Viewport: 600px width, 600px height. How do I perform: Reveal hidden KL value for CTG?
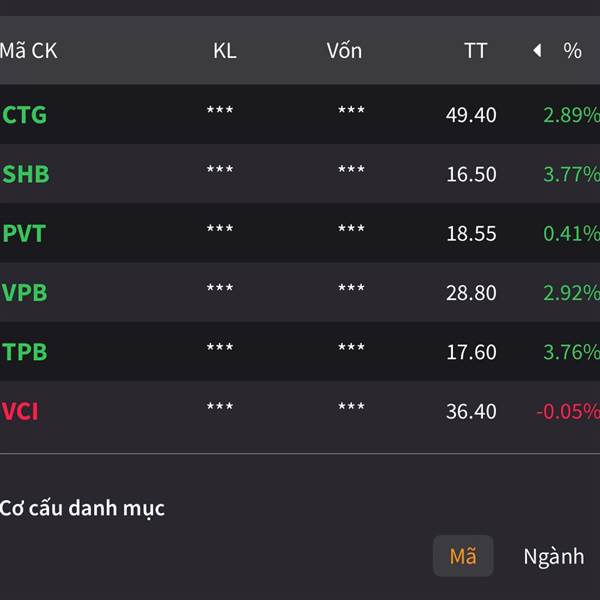[x=220, y=112]
